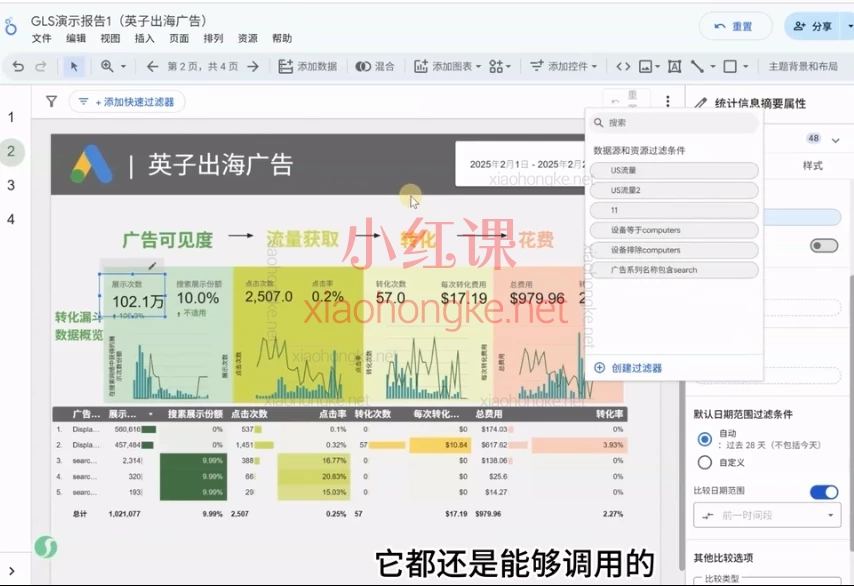This screenshot has height=586, width=854.
Task: Open the 页面 menu
Action: pos(179,38)
